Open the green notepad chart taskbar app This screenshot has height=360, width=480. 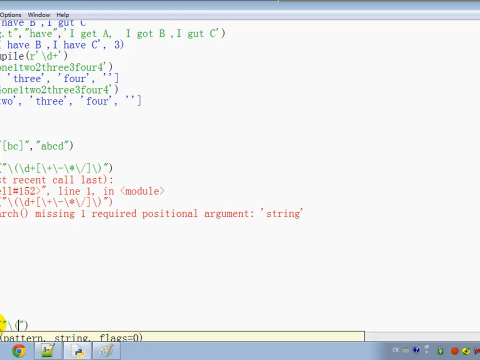click(x=48, y=351)
